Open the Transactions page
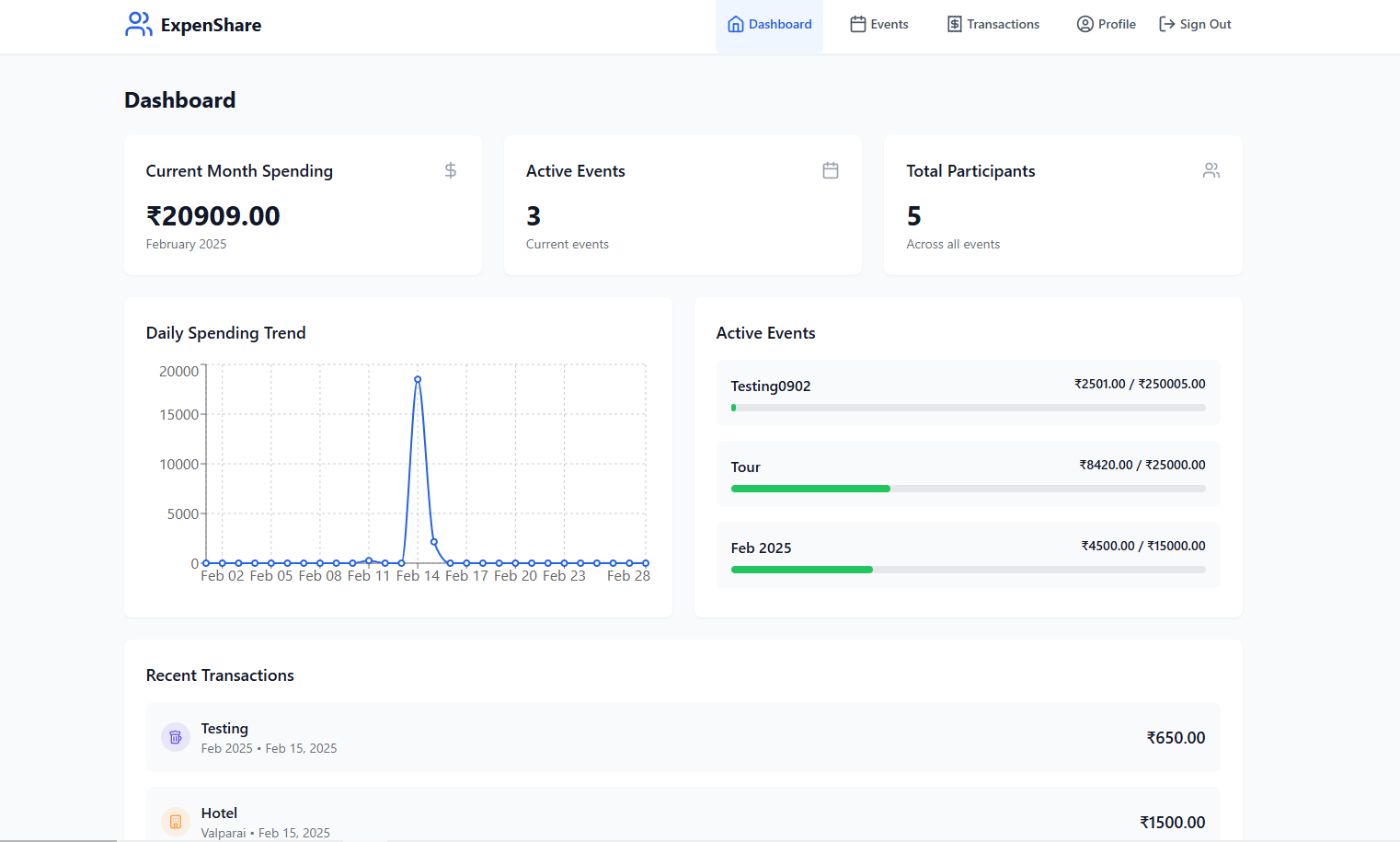The image size is (1400, 842). coord(993,25)
